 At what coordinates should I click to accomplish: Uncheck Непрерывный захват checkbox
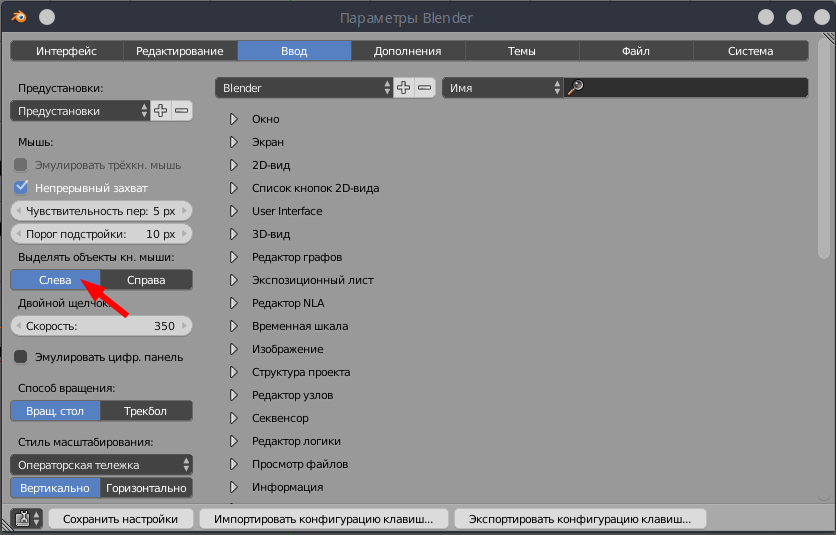[x=21, y=188]
